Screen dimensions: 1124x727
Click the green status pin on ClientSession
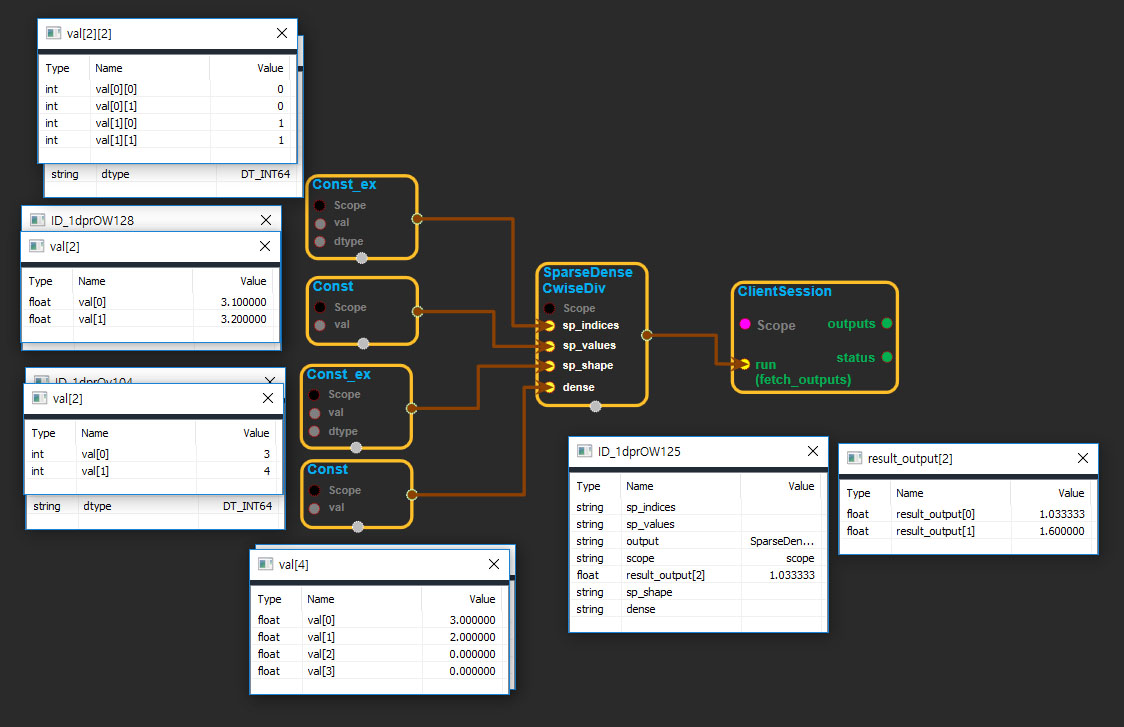[886, 357]
